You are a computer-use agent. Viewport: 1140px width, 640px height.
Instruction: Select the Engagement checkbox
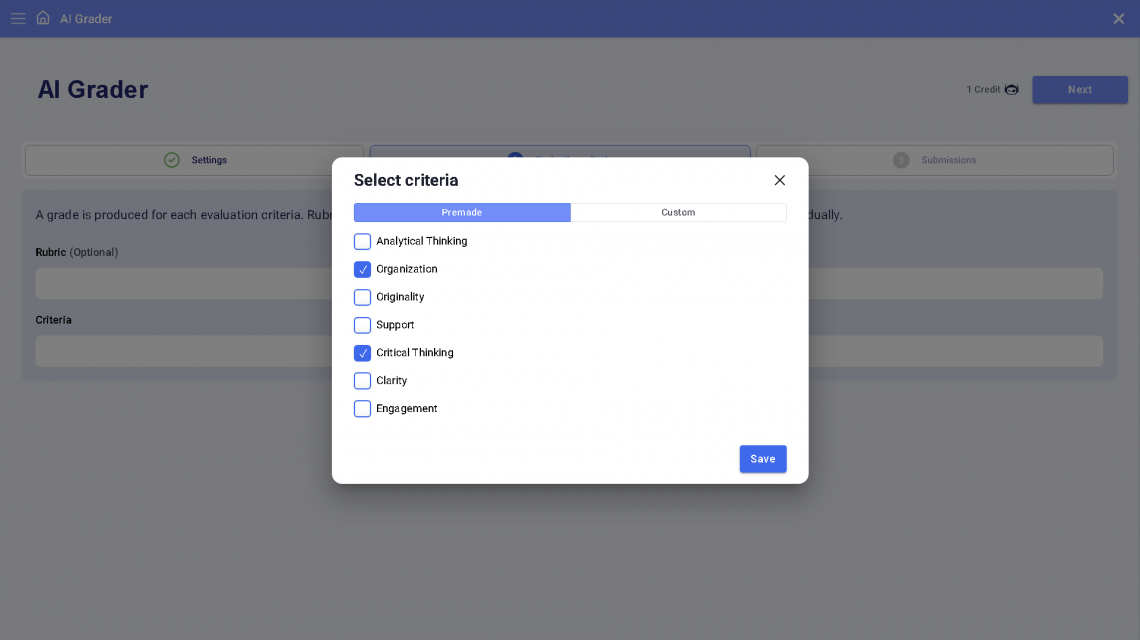(362, 409)
